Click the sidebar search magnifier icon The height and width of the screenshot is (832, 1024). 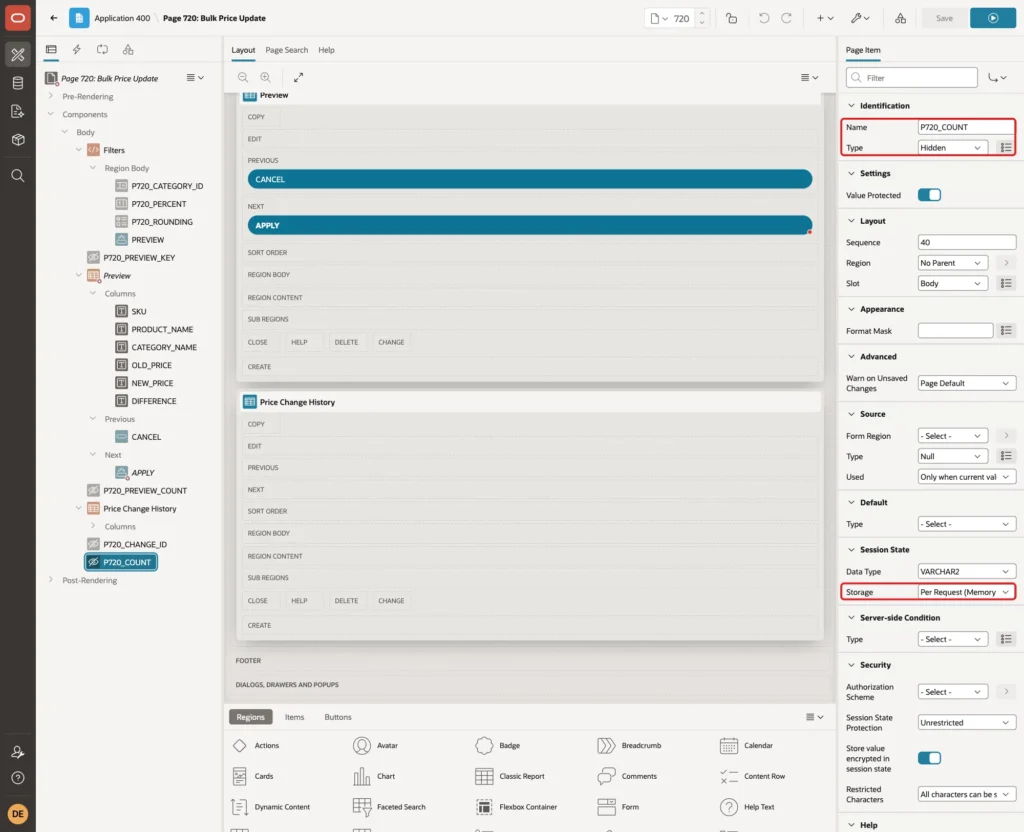click(x=18, y=176)
